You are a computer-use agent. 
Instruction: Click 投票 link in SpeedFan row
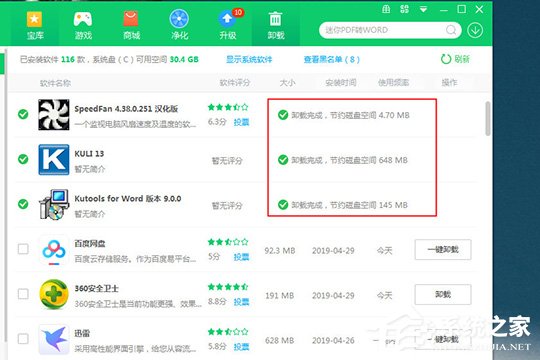pyautogui.click(x=241, y=122)
